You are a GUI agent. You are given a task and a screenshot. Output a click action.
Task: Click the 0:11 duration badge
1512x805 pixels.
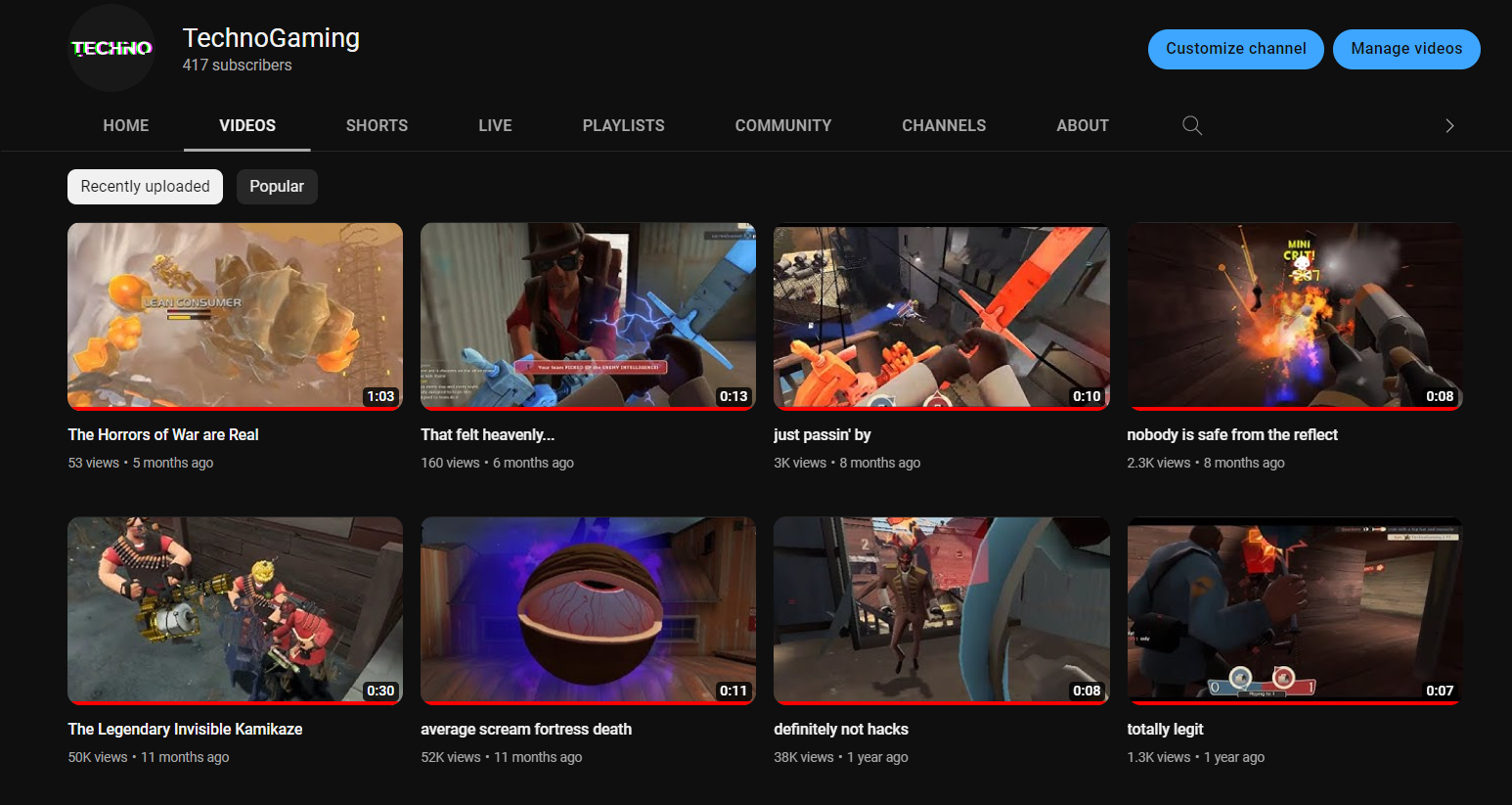point(734,691)
